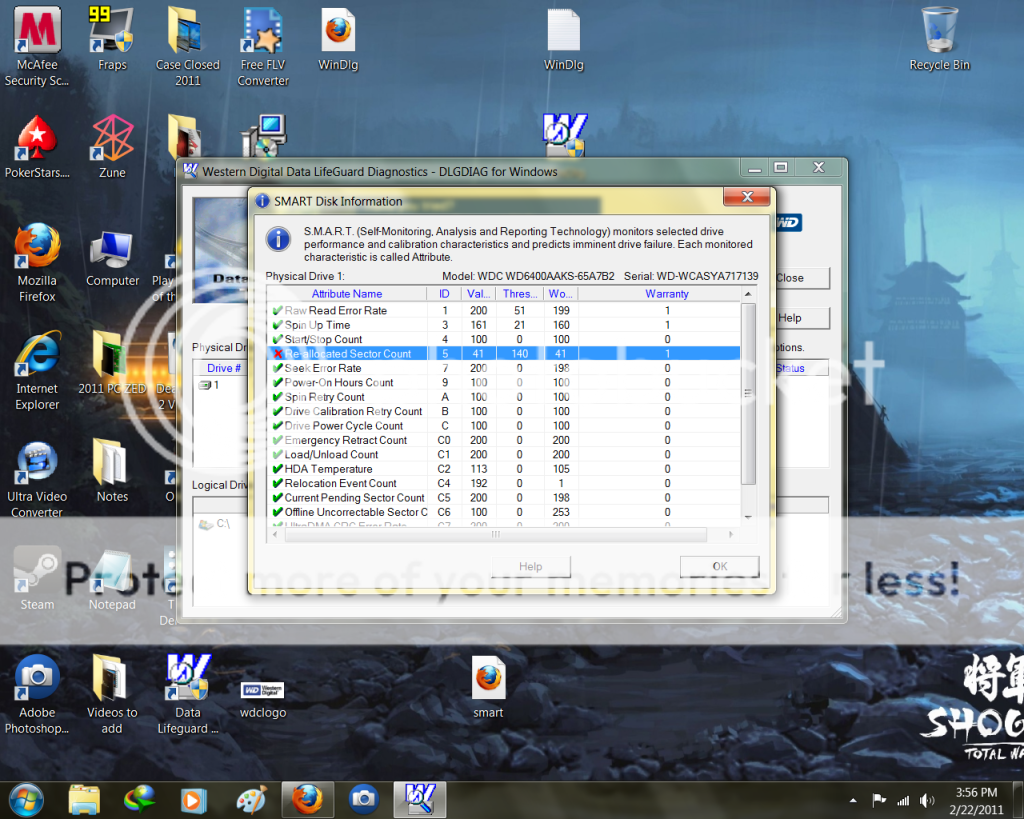
Task: Launch Steam desktop shortcut
Action: click(x=37, y=579)
